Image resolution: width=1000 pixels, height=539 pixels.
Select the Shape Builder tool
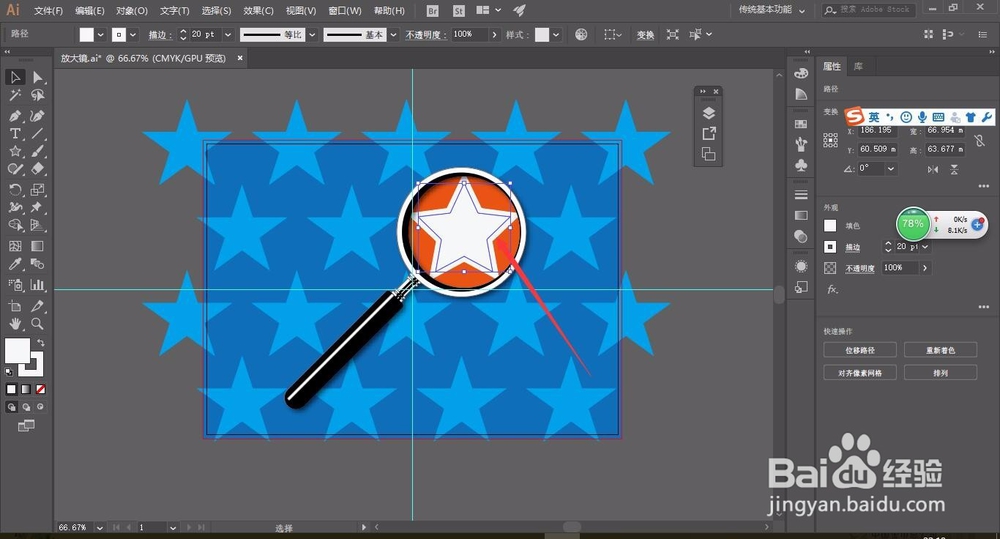pos(15,225)
